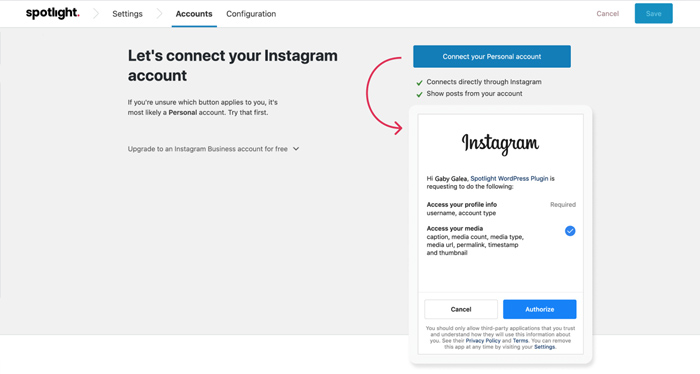The height and width of the screenshot is (374, 700).
Task: Open the Terms link
Action: pyautogui.click(x=520, y=341)
